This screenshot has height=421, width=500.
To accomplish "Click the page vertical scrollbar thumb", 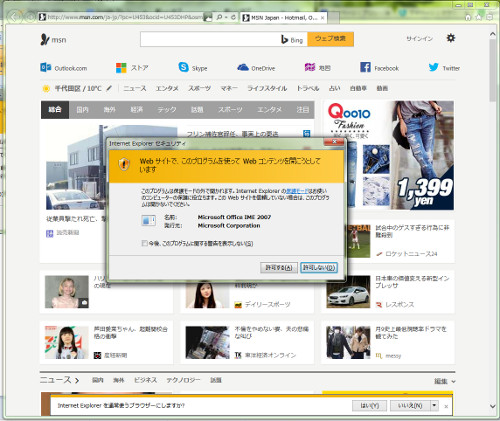I will (x=493, y=70).
